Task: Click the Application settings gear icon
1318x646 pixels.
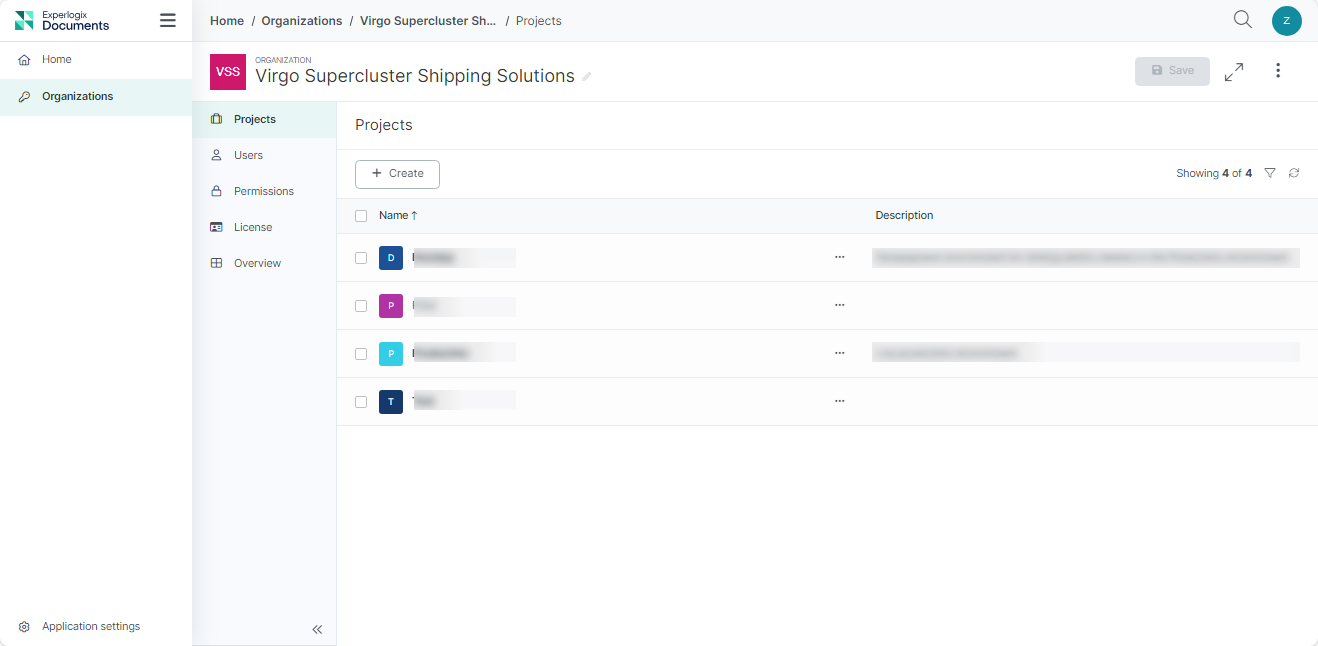Action: pos(25,627)
